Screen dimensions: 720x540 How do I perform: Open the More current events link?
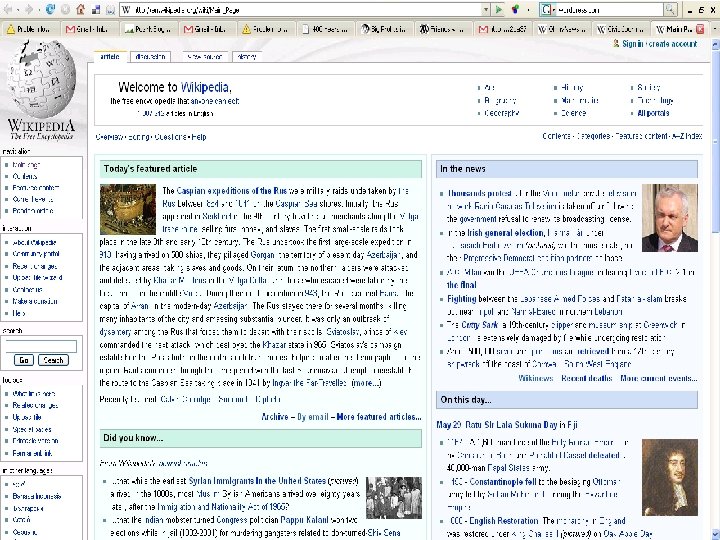(658, 378)
